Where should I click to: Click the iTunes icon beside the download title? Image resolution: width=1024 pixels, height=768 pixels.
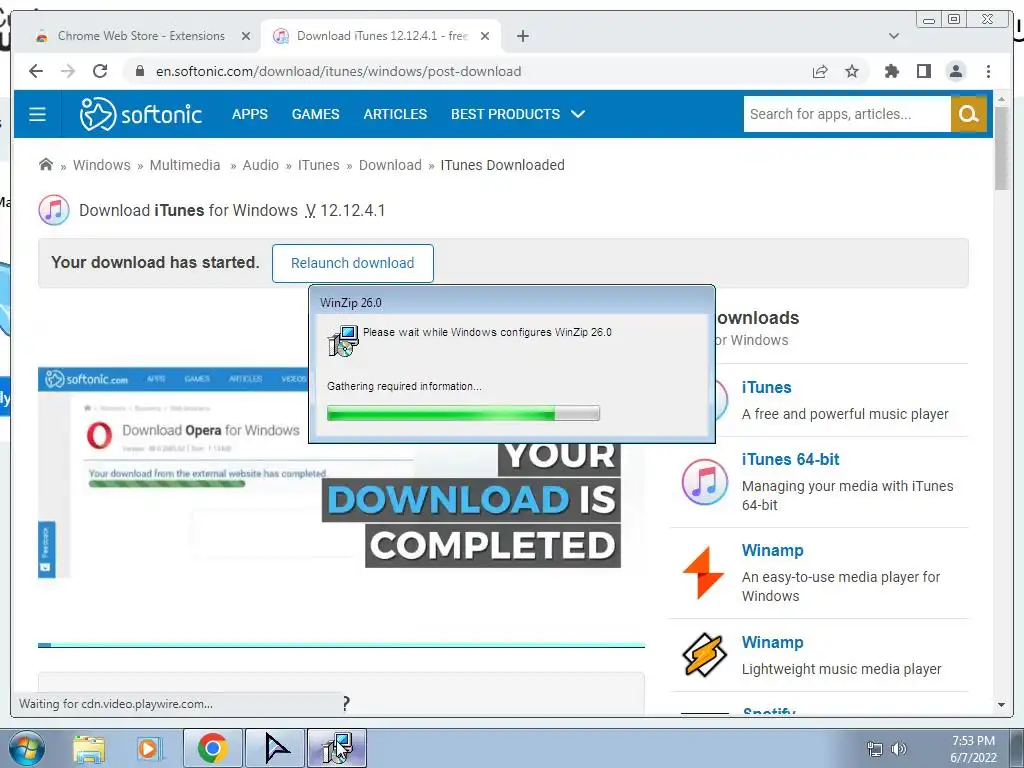tap(54, 210)
